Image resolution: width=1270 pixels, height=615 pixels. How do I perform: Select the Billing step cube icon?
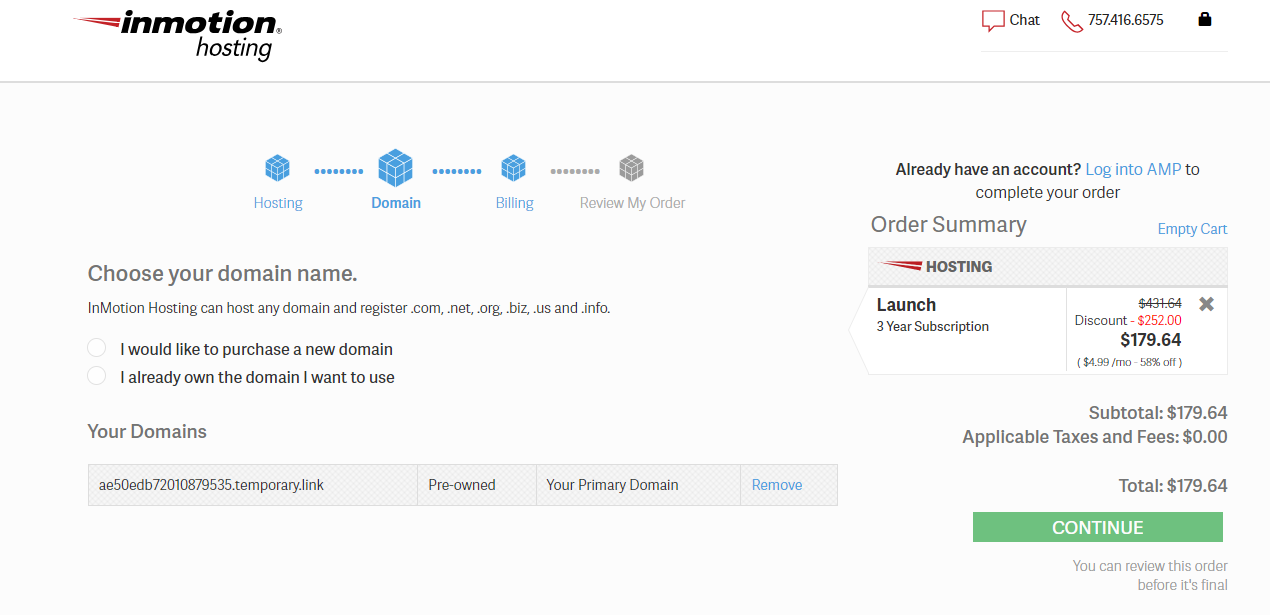click(514, 167)
